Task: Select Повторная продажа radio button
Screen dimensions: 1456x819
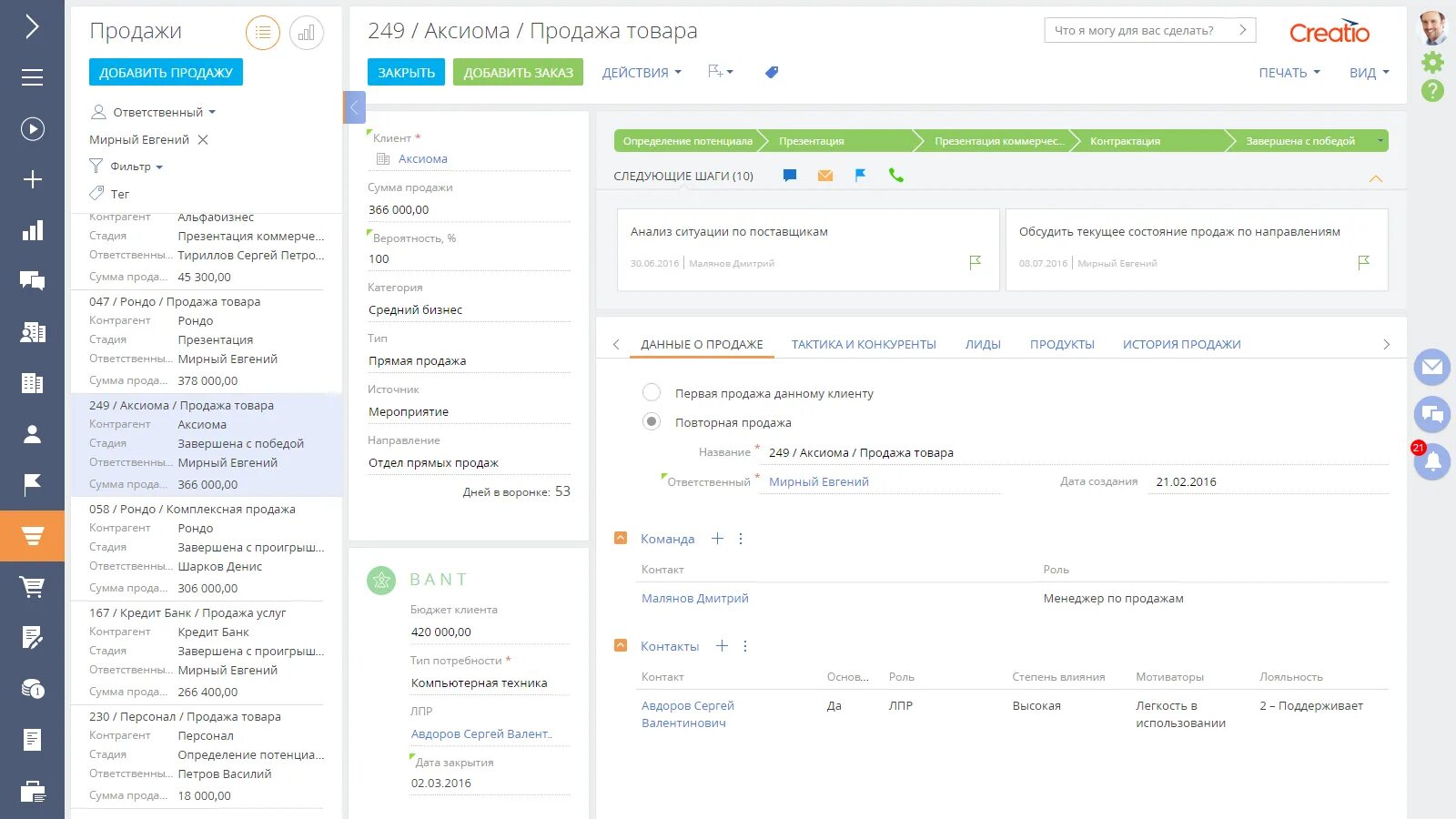Action: [x=652, y=422]
